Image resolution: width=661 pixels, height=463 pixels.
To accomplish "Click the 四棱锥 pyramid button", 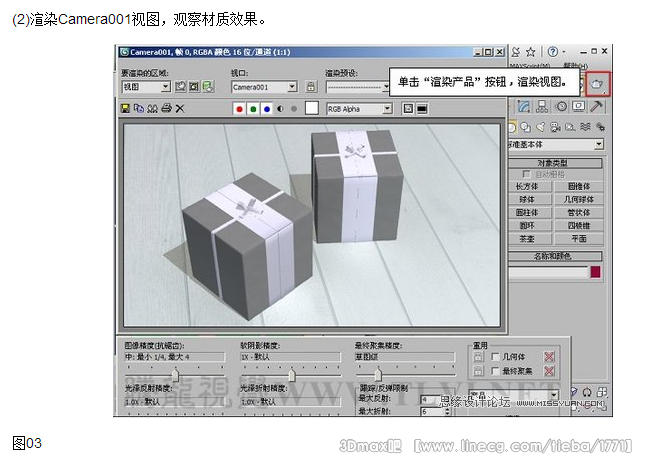I will tap(579, 226).
